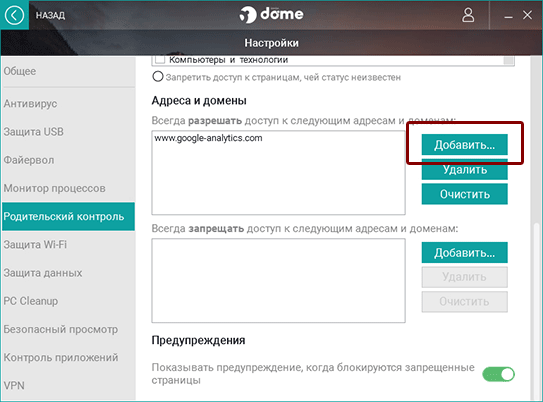The height and width of the screenshot is (402, 543).
Task: Select the deny unknown status pages radio
Action: coord(158,77)
